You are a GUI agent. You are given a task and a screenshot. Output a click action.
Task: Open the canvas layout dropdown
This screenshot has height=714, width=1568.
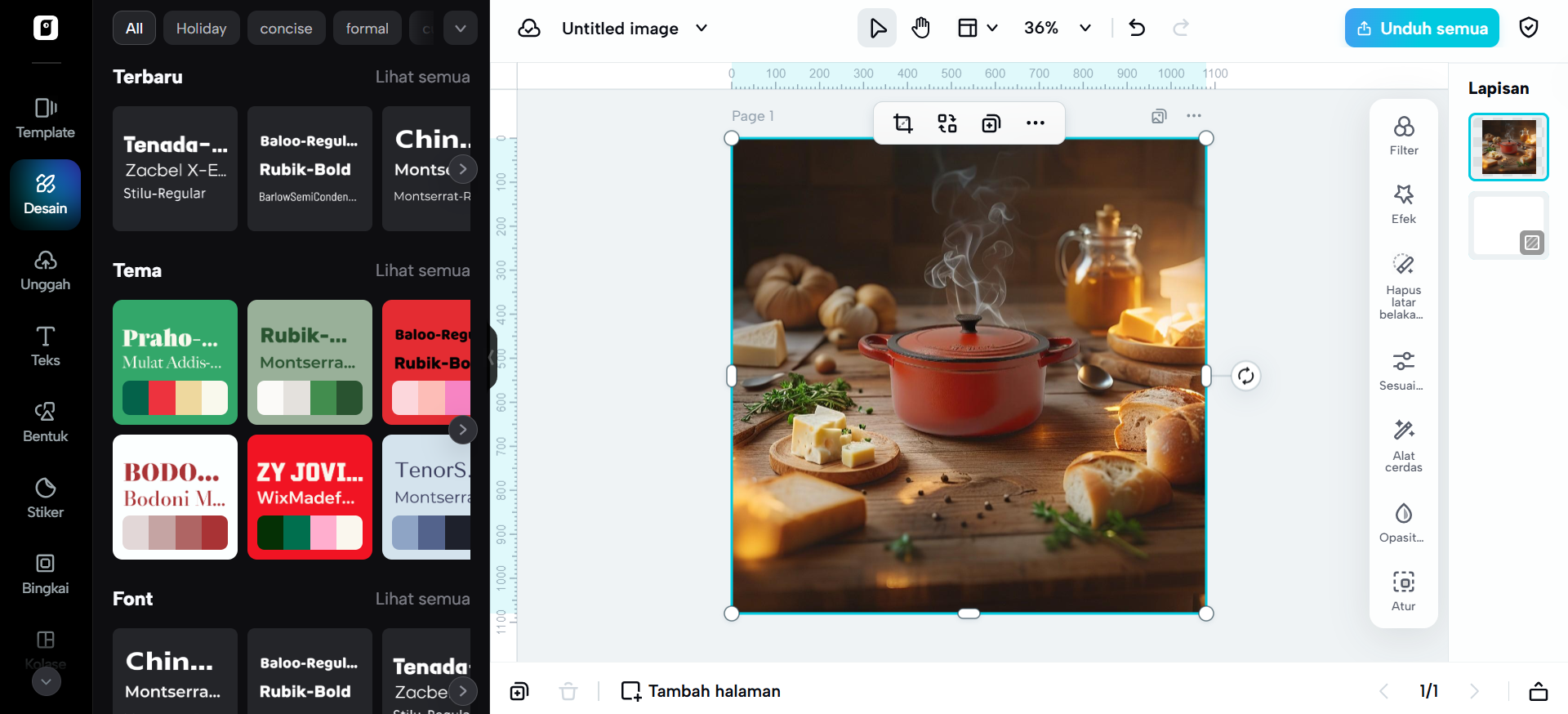pos(978,29)
